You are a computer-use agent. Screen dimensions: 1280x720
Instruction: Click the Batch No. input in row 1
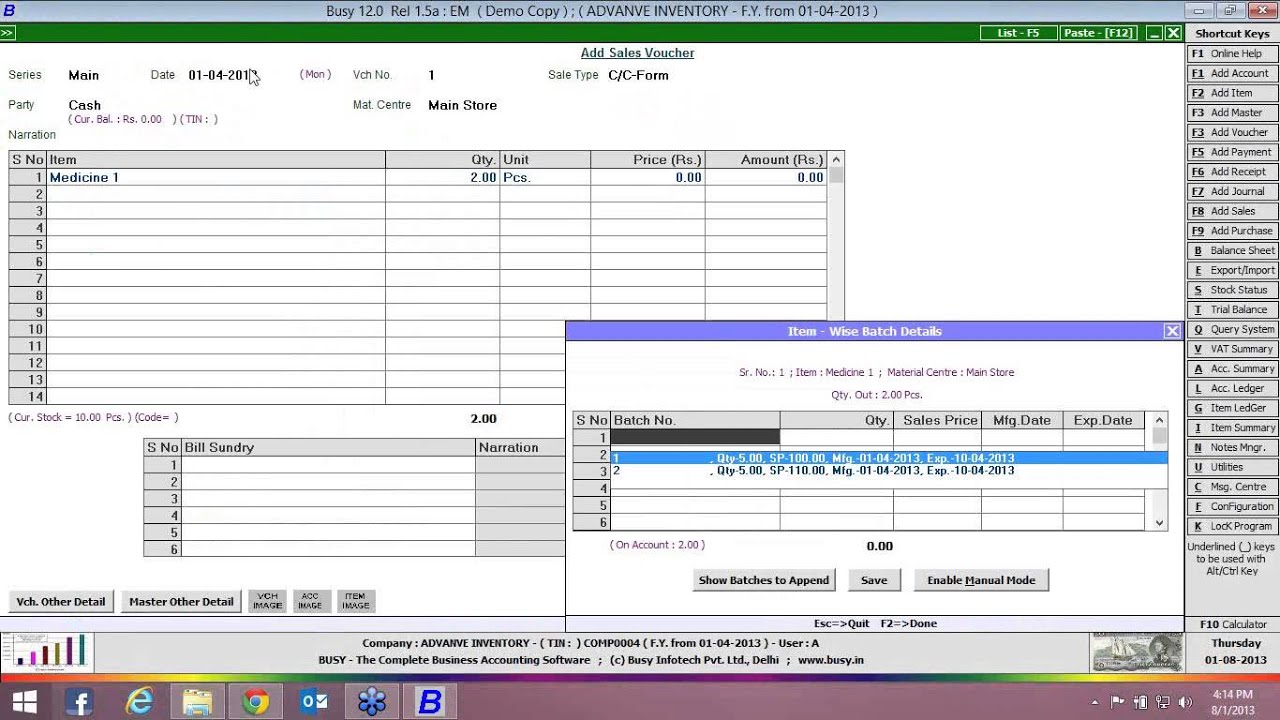click(695, 437)
